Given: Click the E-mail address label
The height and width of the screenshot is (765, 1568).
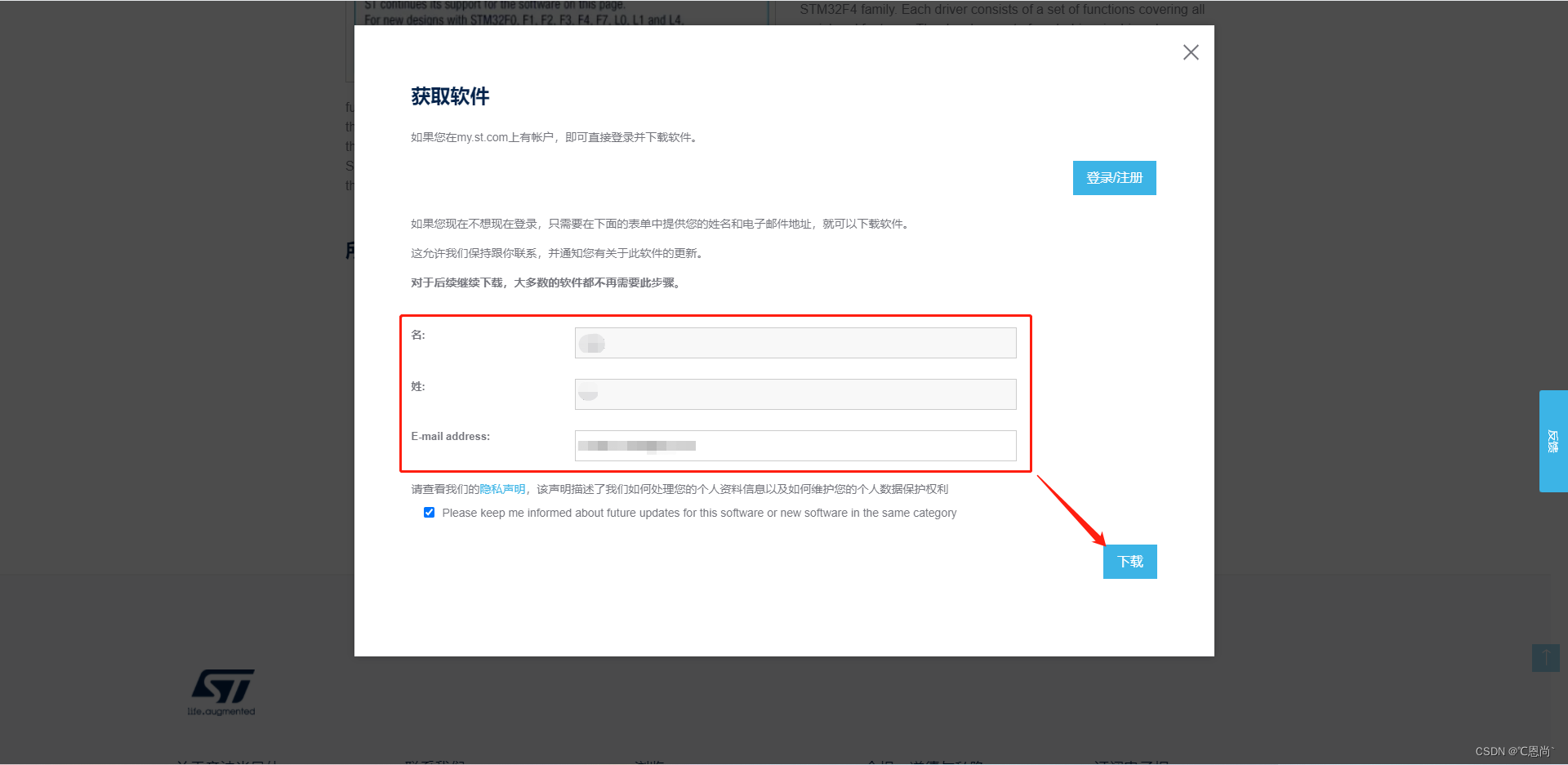Looking at the screenshot, I should [450, 437].
